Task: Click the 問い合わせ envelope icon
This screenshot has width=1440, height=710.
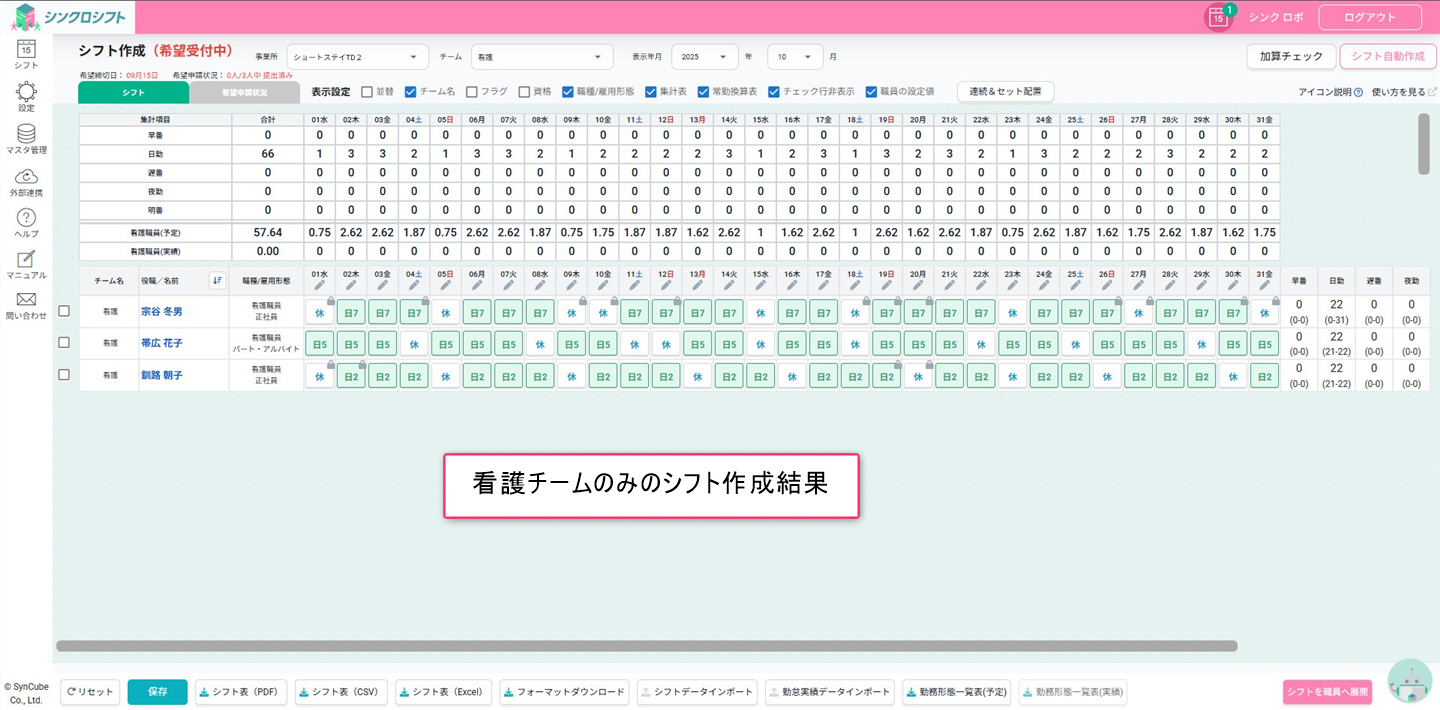Action: coord(26,300)
